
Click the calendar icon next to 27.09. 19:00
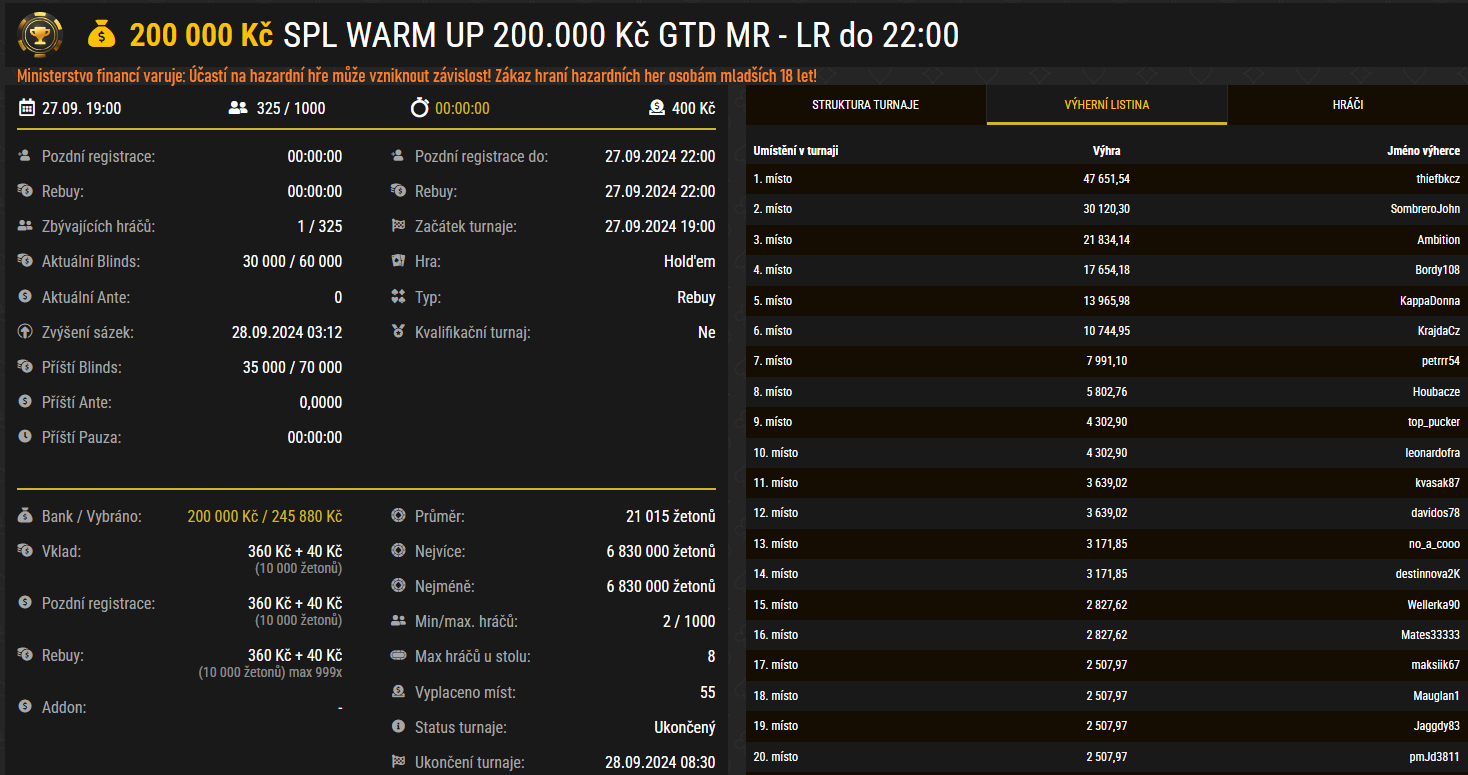[x=27, y=108]
